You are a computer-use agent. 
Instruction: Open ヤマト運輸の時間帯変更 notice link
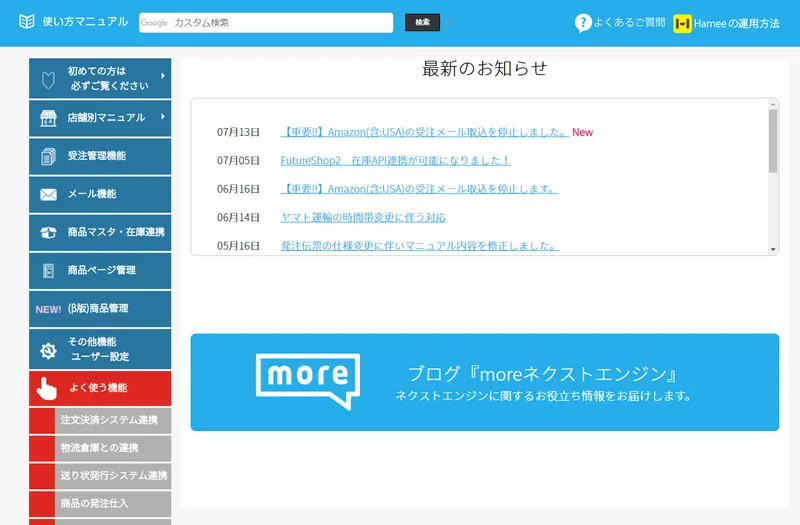click(x=363, y=218)
